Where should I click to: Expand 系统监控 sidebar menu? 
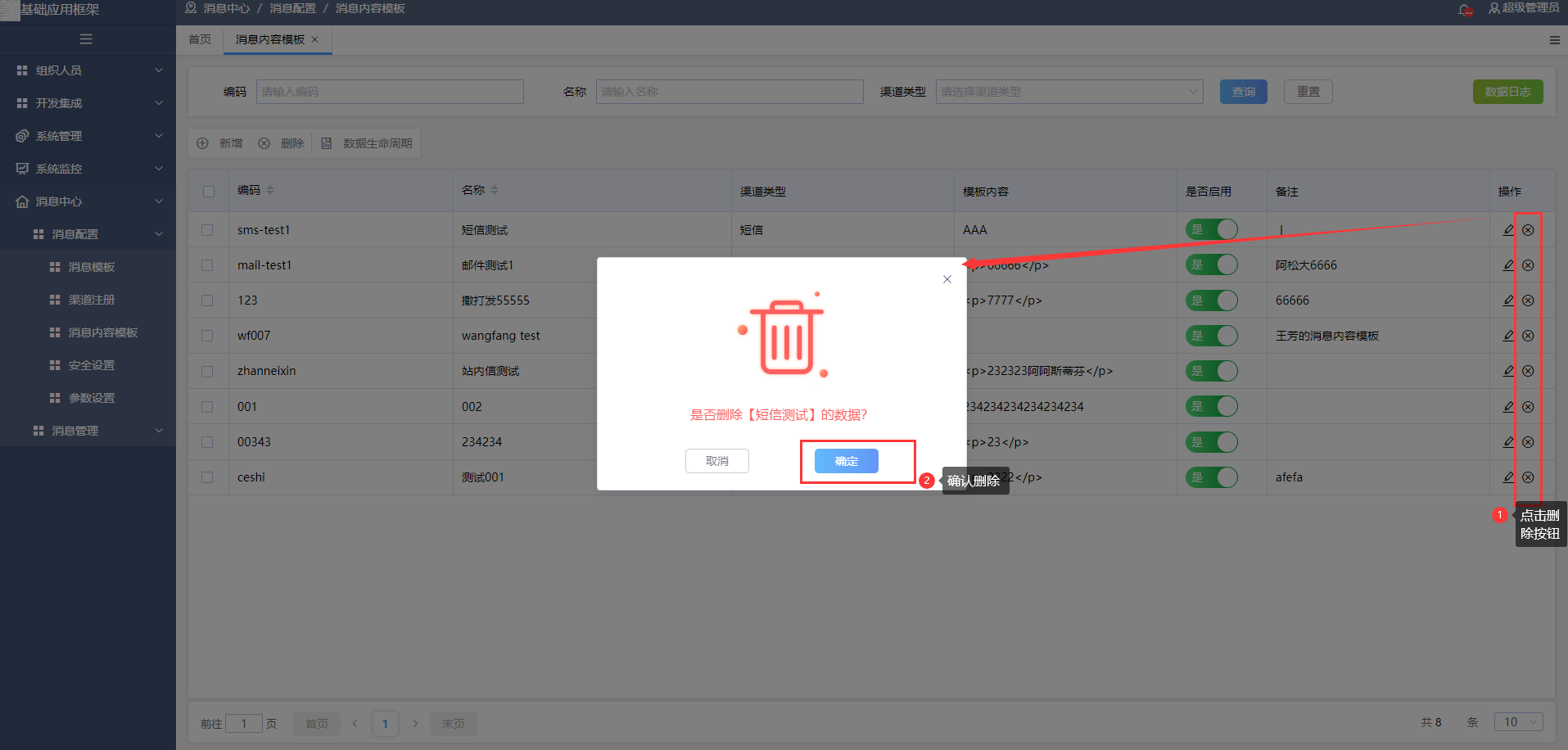coord(88,169)
